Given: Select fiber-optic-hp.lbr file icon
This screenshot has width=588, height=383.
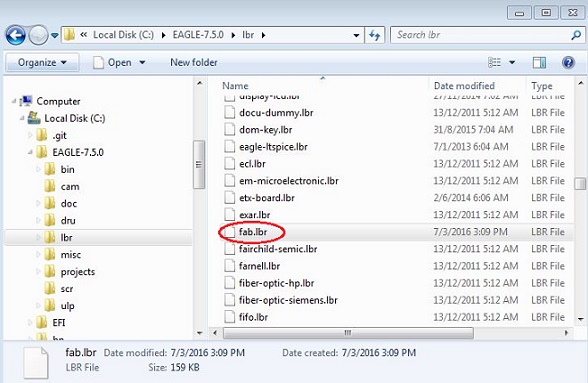Looking at the screenshot, I should click(230, 283).
